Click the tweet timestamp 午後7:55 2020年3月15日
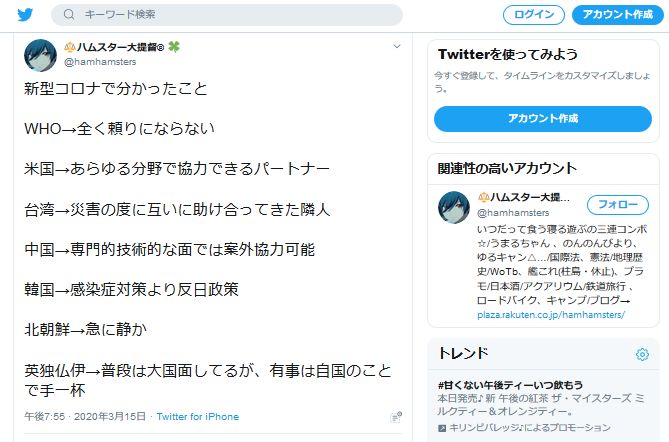This screenshot has height=442, width=669. pos(85,417)
